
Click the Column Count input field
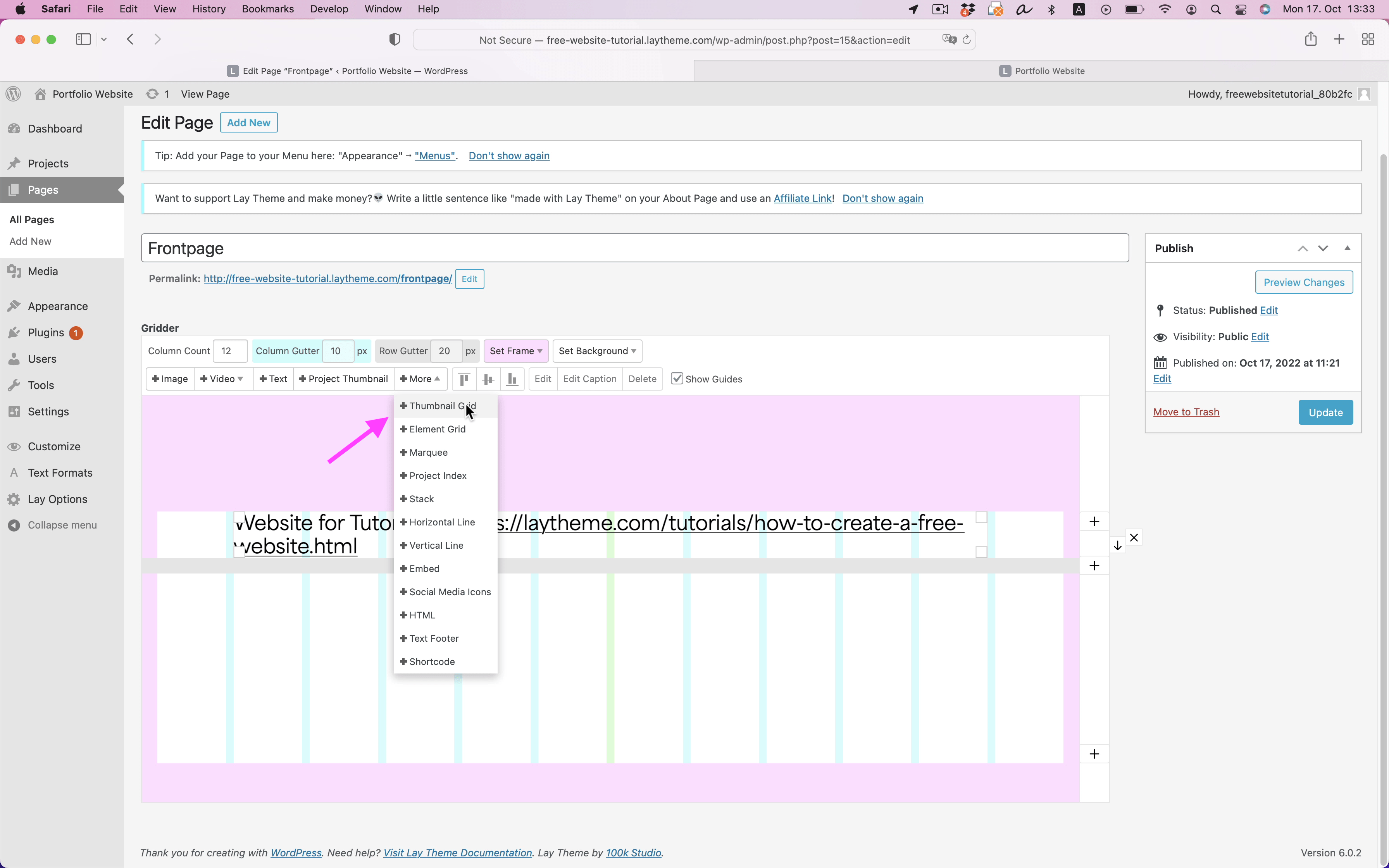coord(230,351)
